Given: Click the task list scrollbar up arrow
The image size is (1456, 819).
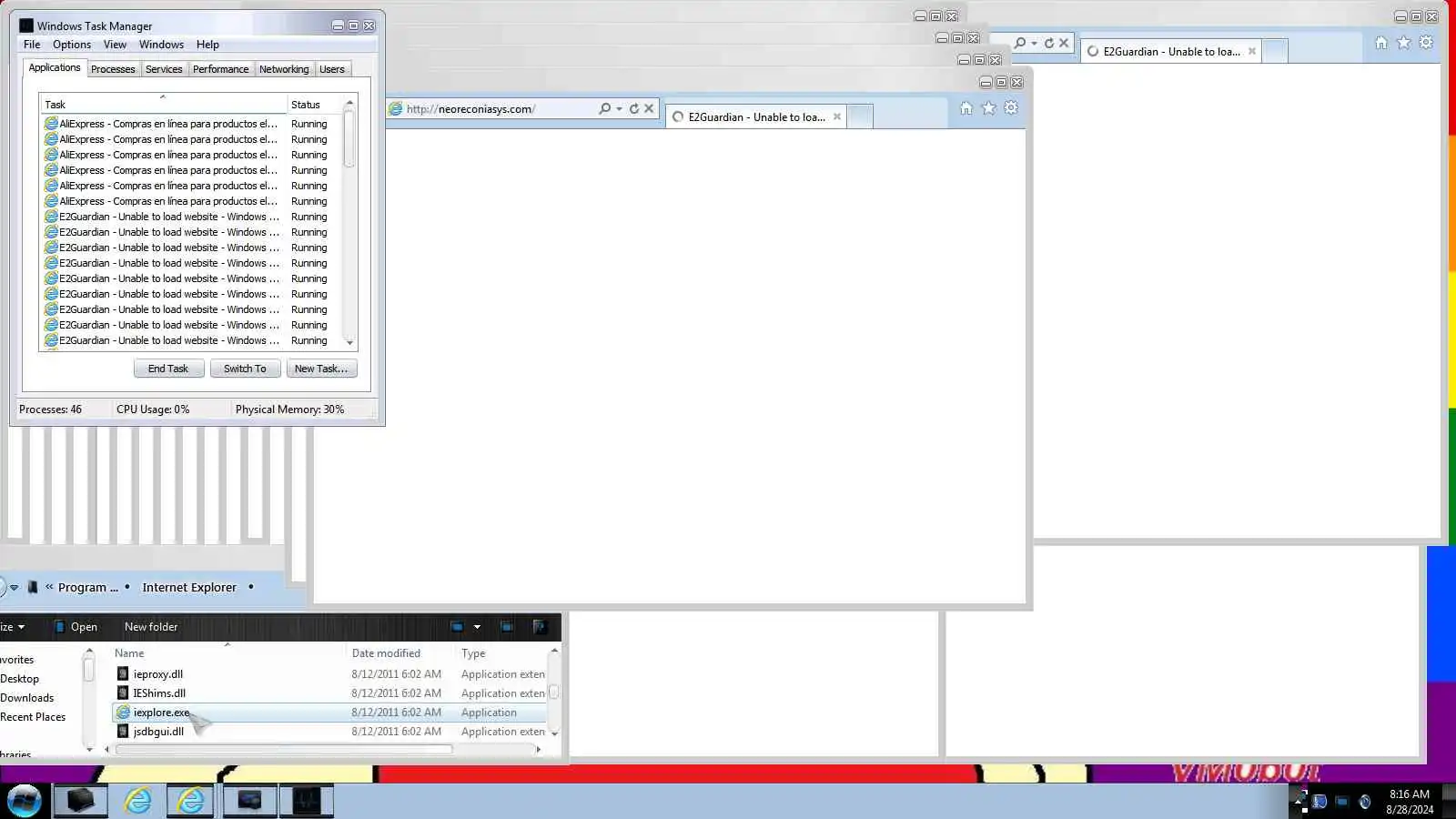Looking at the screenshot, I should (349, 103).
